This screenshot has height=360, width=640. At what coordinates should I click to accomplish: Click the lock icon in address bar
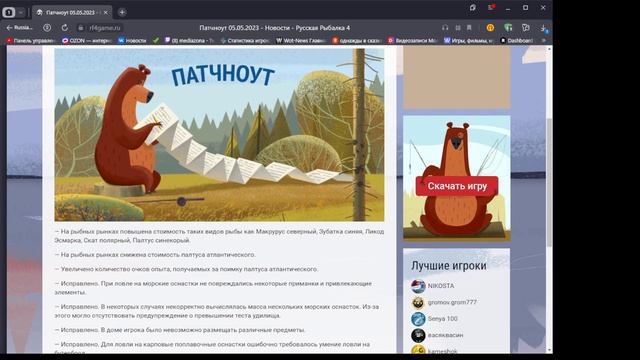pyautogui.click(x=80, y=28)
